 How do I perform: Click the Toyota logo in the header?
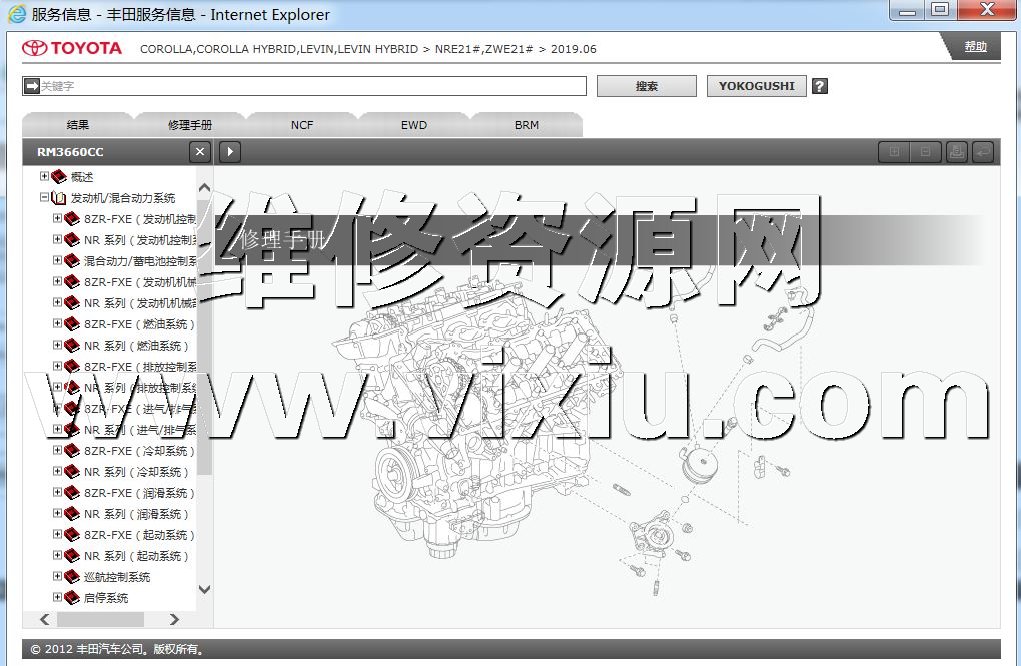click(x=72, y=48)
